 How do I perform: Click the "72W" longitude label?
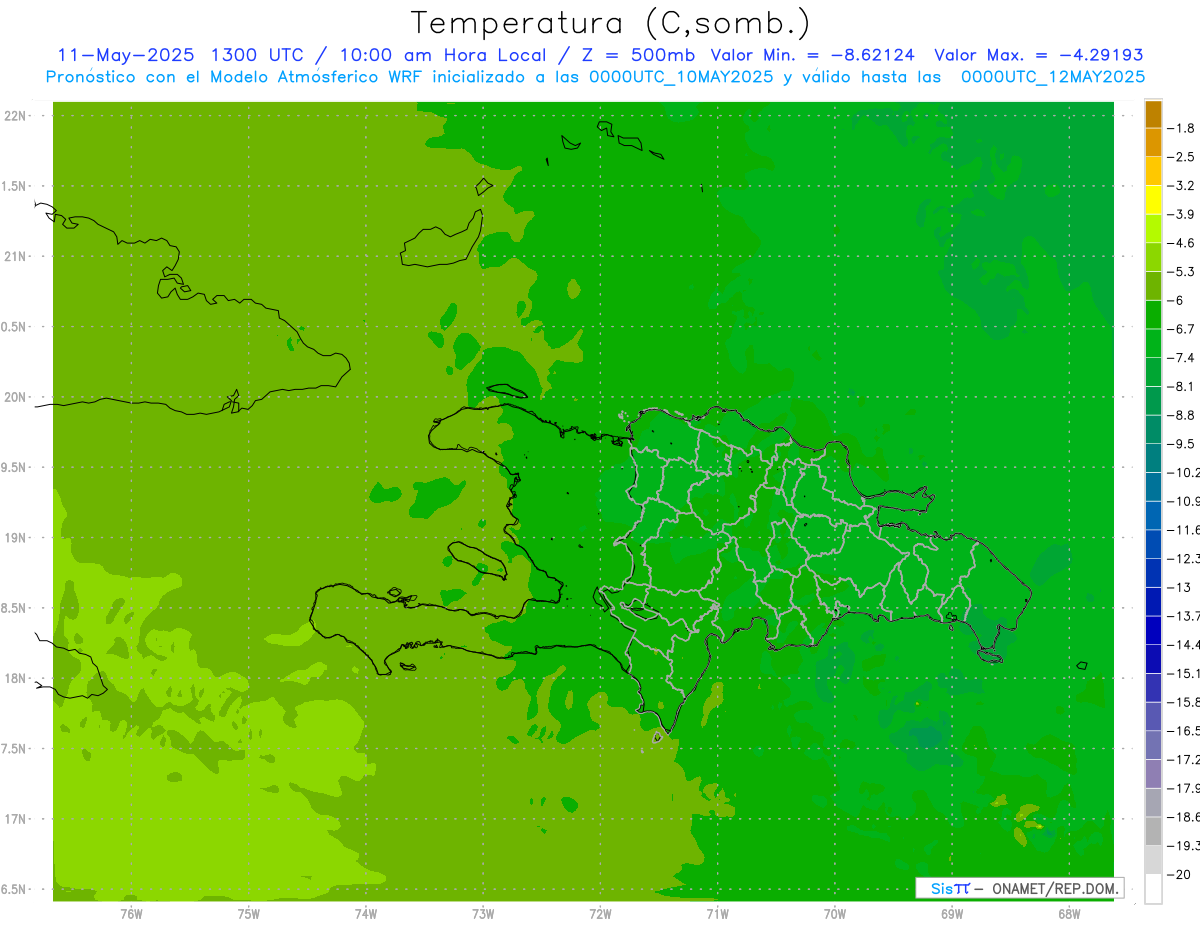[x=600, y=914]
